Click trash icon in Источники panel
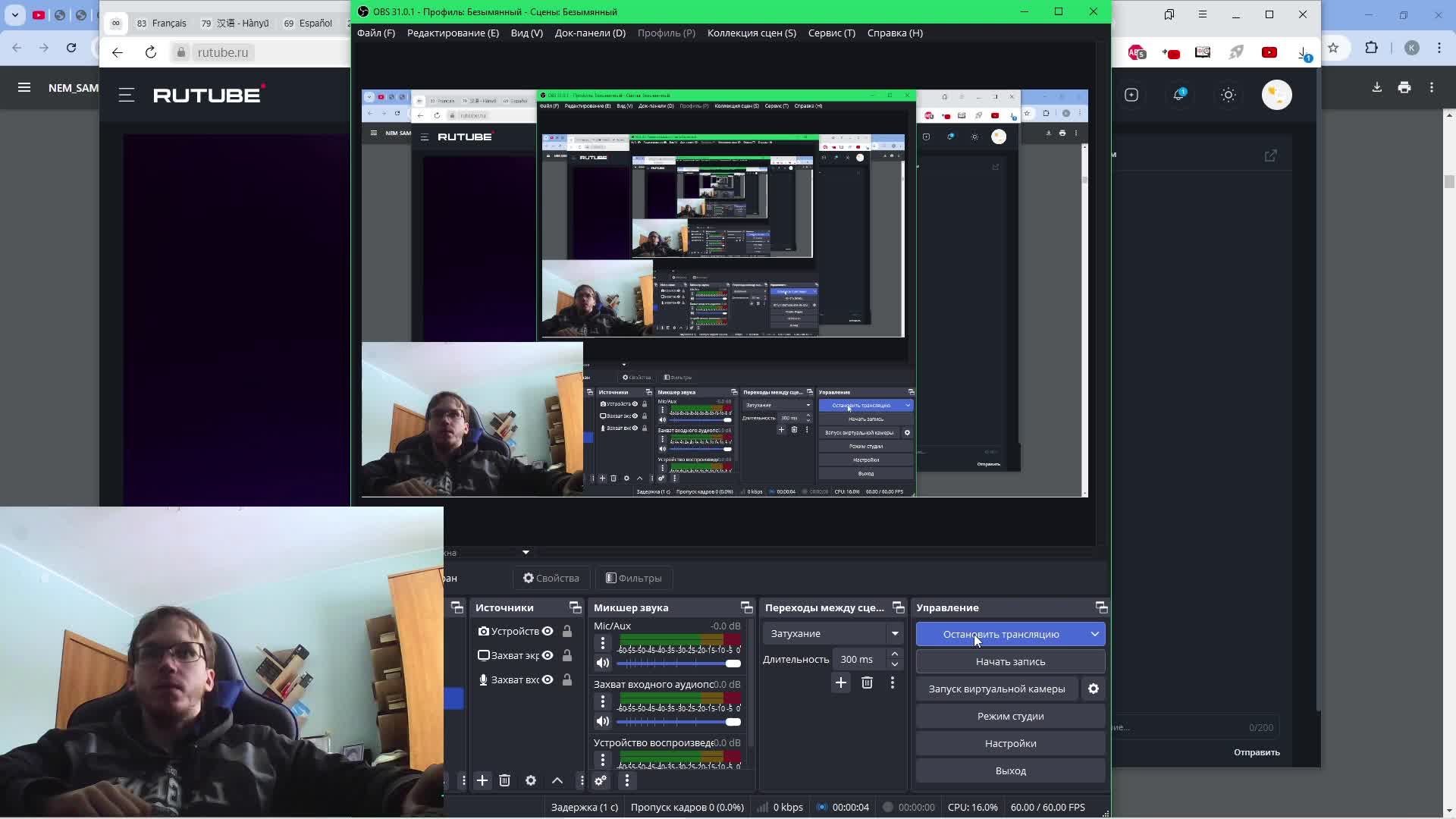The height and width of the screenshot is (819, 1456). [505, 780]
